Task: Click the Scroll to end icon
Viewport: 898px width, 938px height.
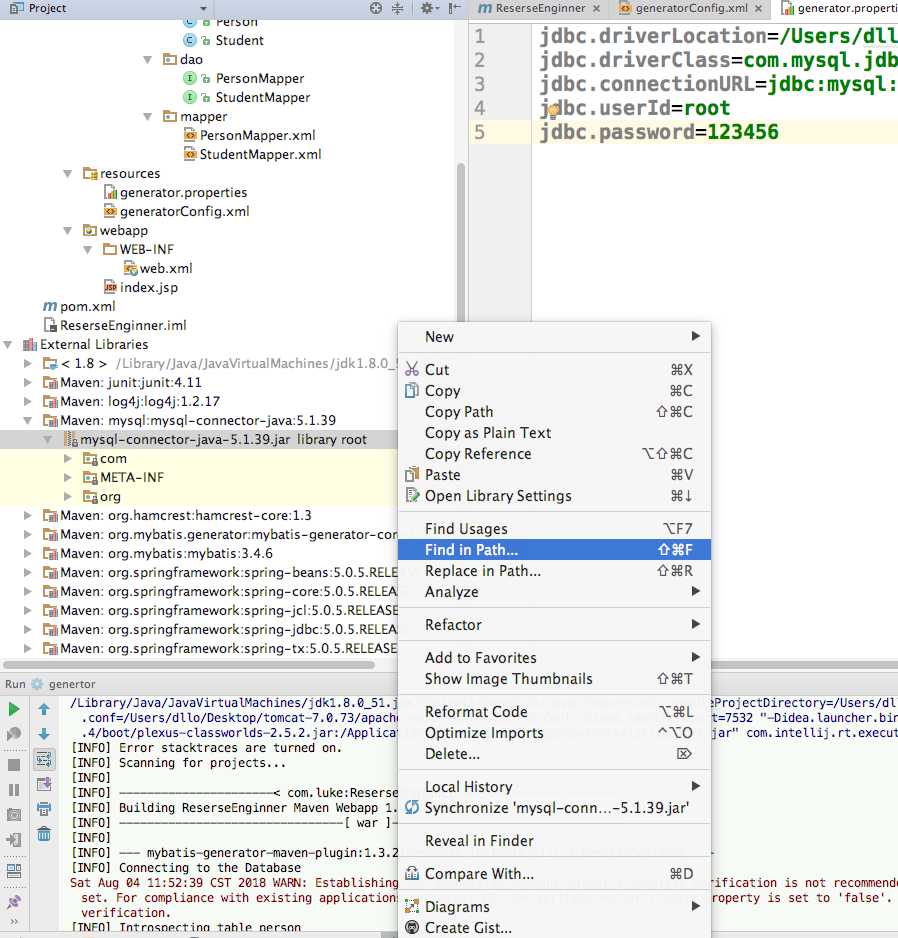Action: tap(44, 784)
